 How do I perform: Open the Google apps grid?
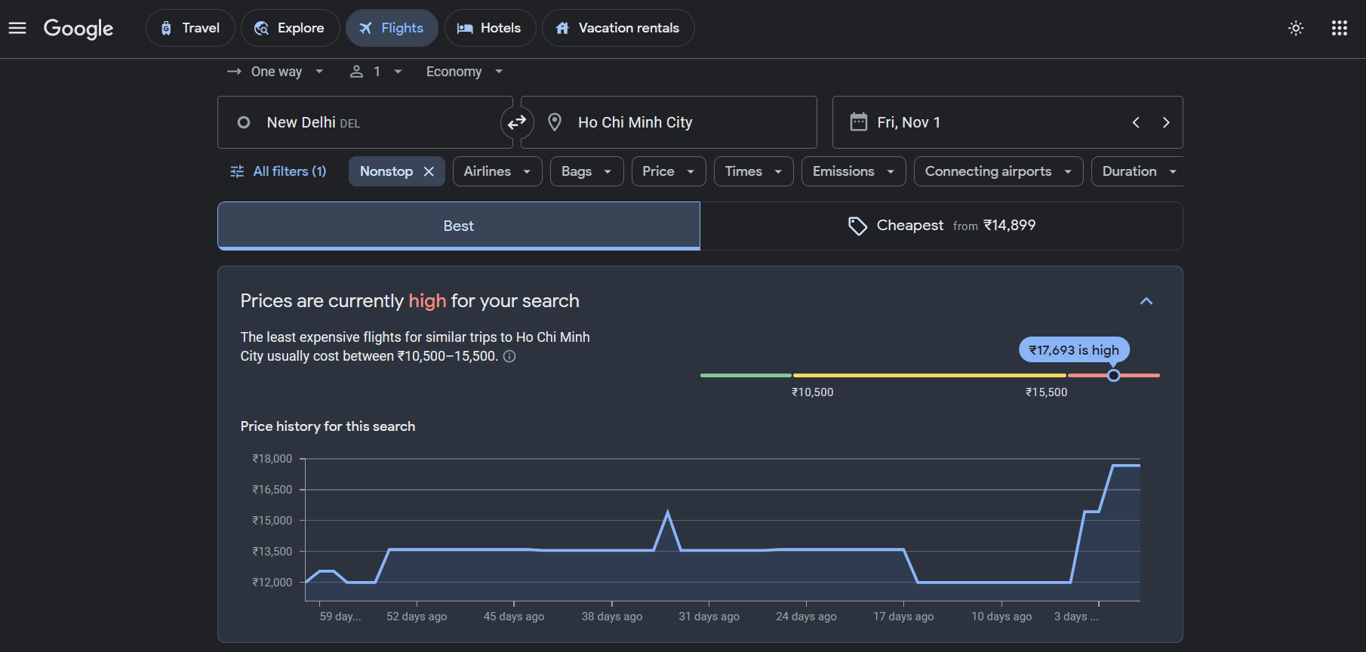pyautogui.click(x=1339, y=28)
